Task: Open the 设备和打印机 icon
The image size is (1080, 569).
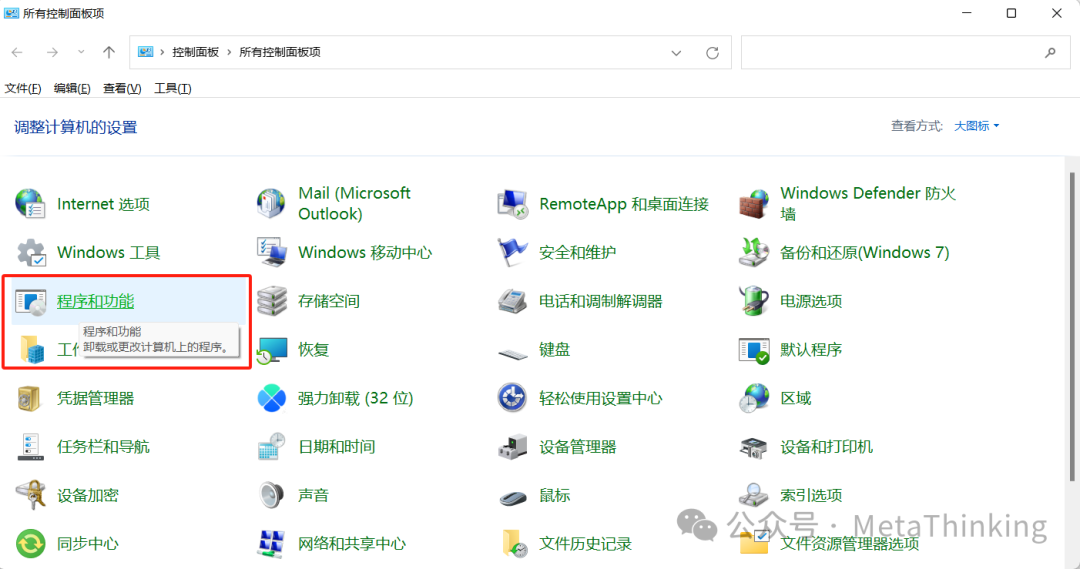Action: (754, 446)
